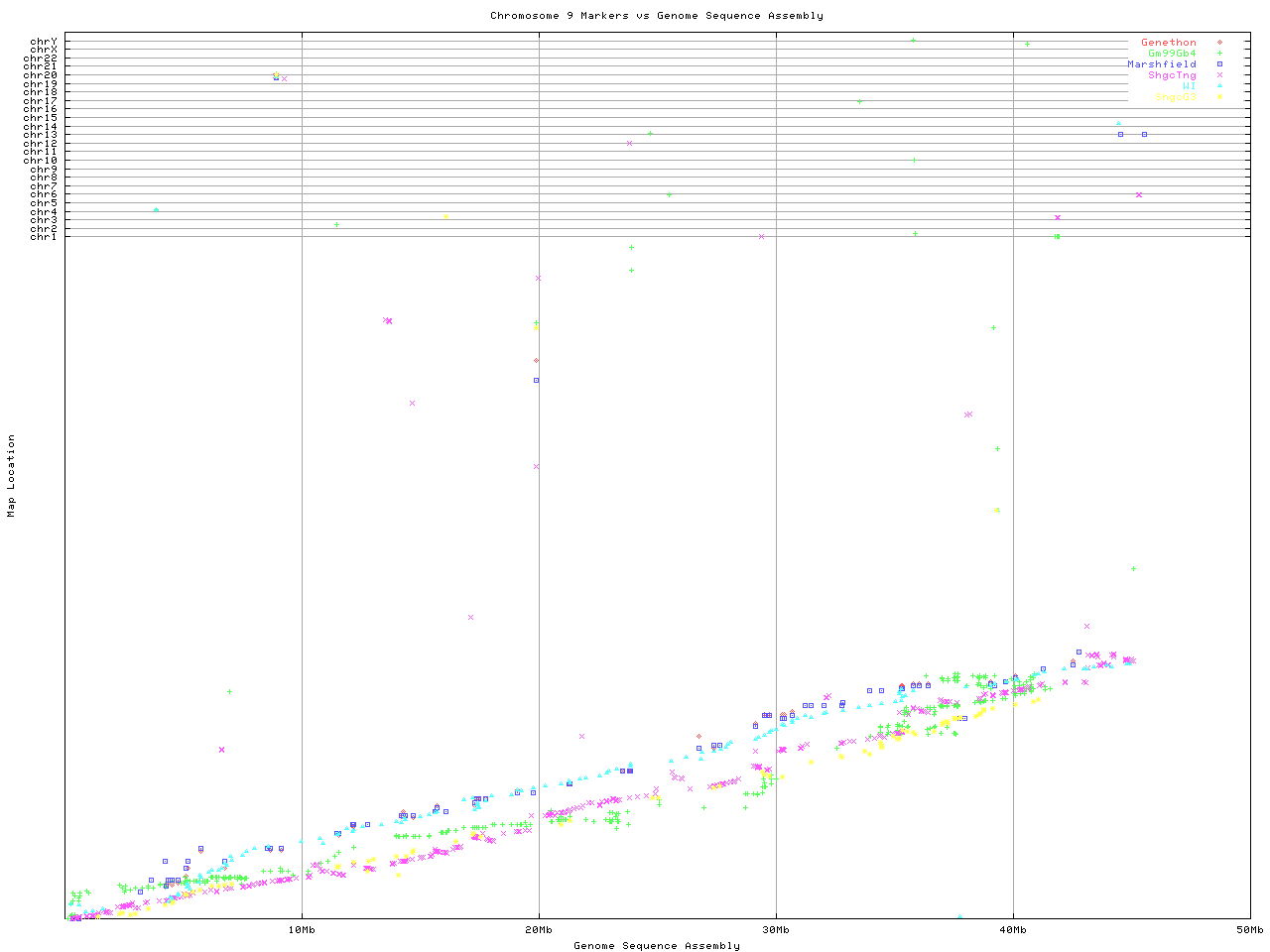Click the chr1 label on y-axis

click(43, 236)
